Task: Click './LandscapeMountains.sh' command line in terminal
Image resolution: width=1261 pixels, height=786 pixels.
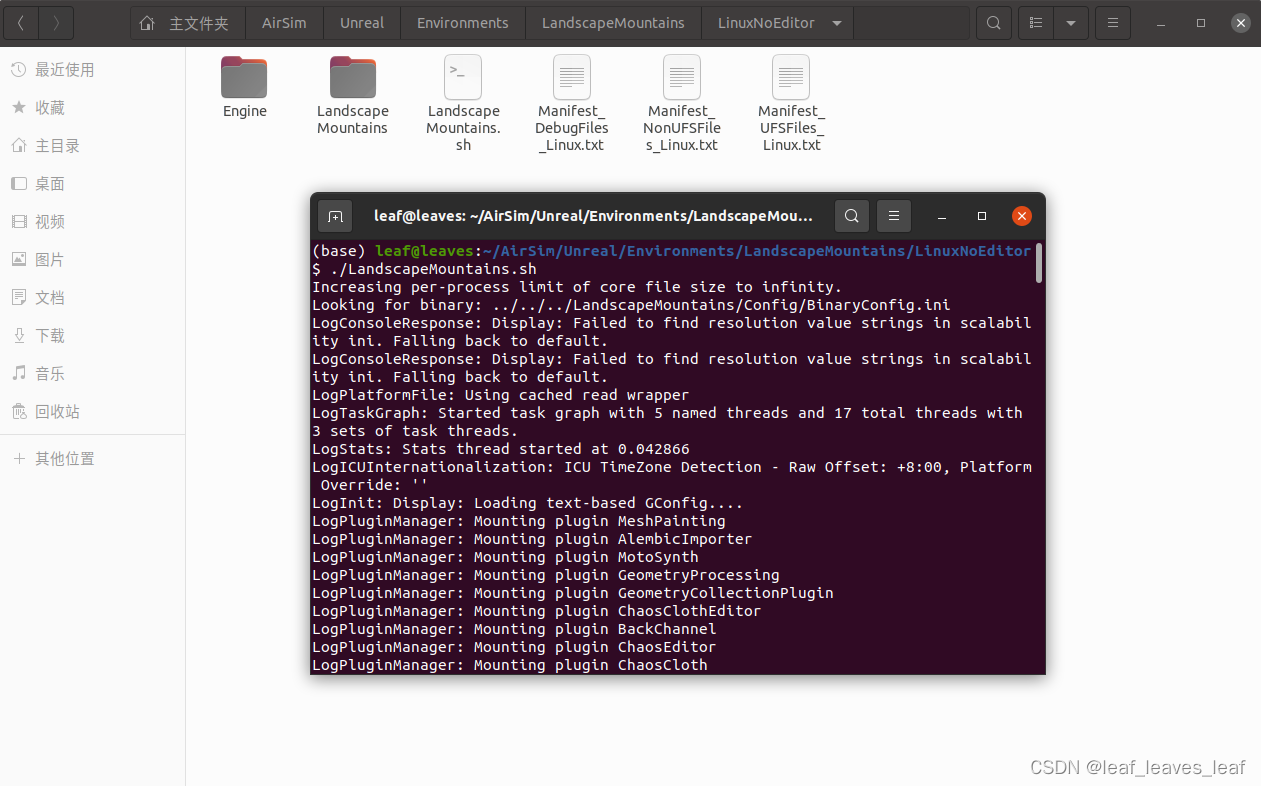Action: point(425,269)
